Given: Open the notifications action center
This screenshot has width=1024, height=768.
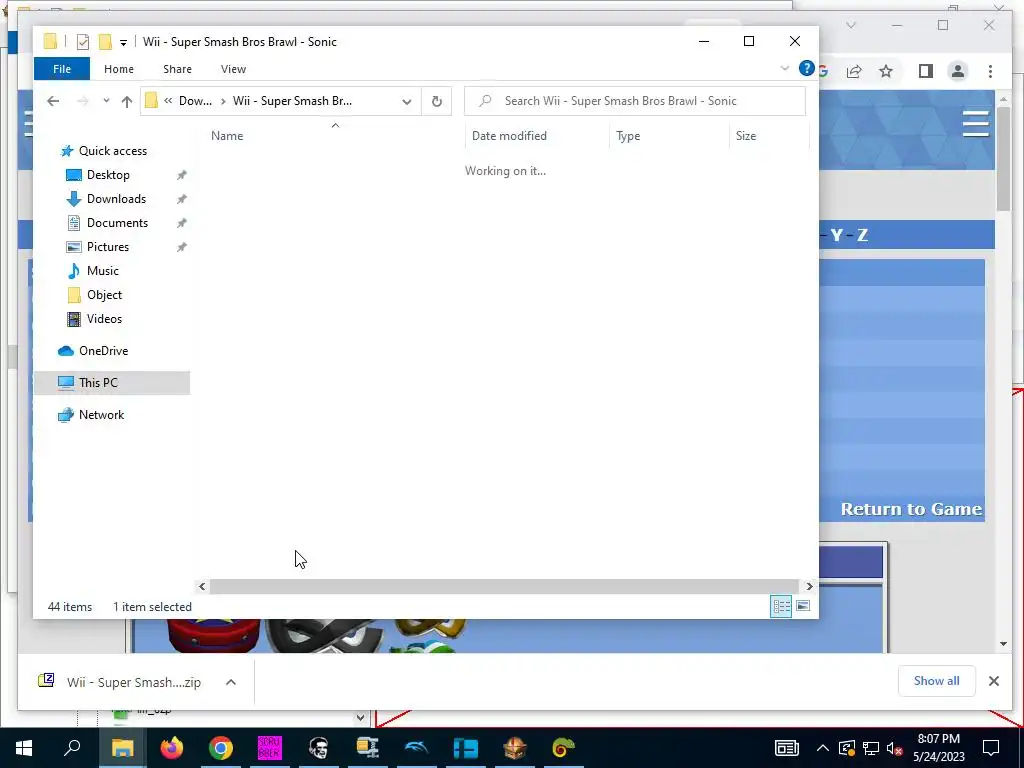Looking at the screenshot, I should click(x=991, y=748).
